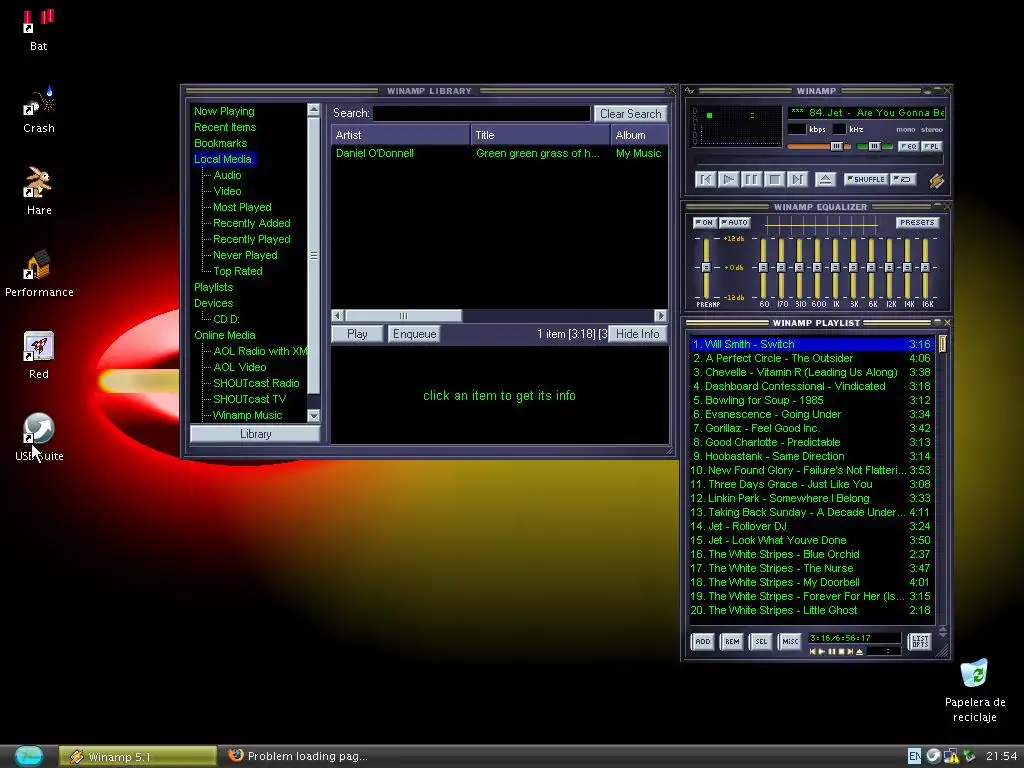
Task: Click into the library Search field
Action: (x=481, y=114)
